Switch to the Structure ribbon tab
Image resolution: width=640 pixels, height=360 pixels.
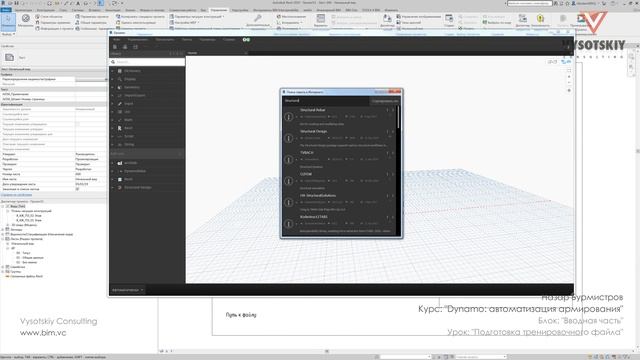46,10
